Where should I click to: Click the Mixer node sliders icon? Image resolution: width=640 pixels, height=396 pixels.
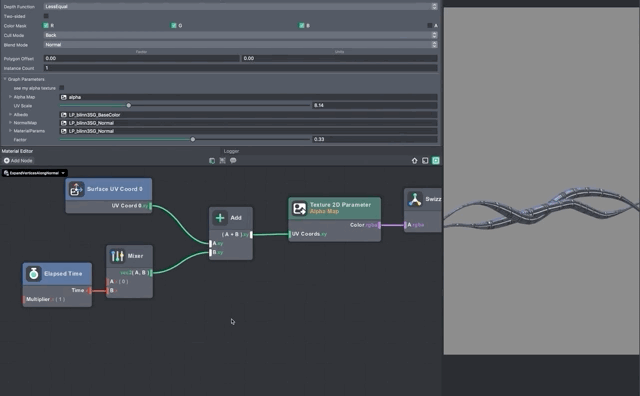[x=117, y=256]
